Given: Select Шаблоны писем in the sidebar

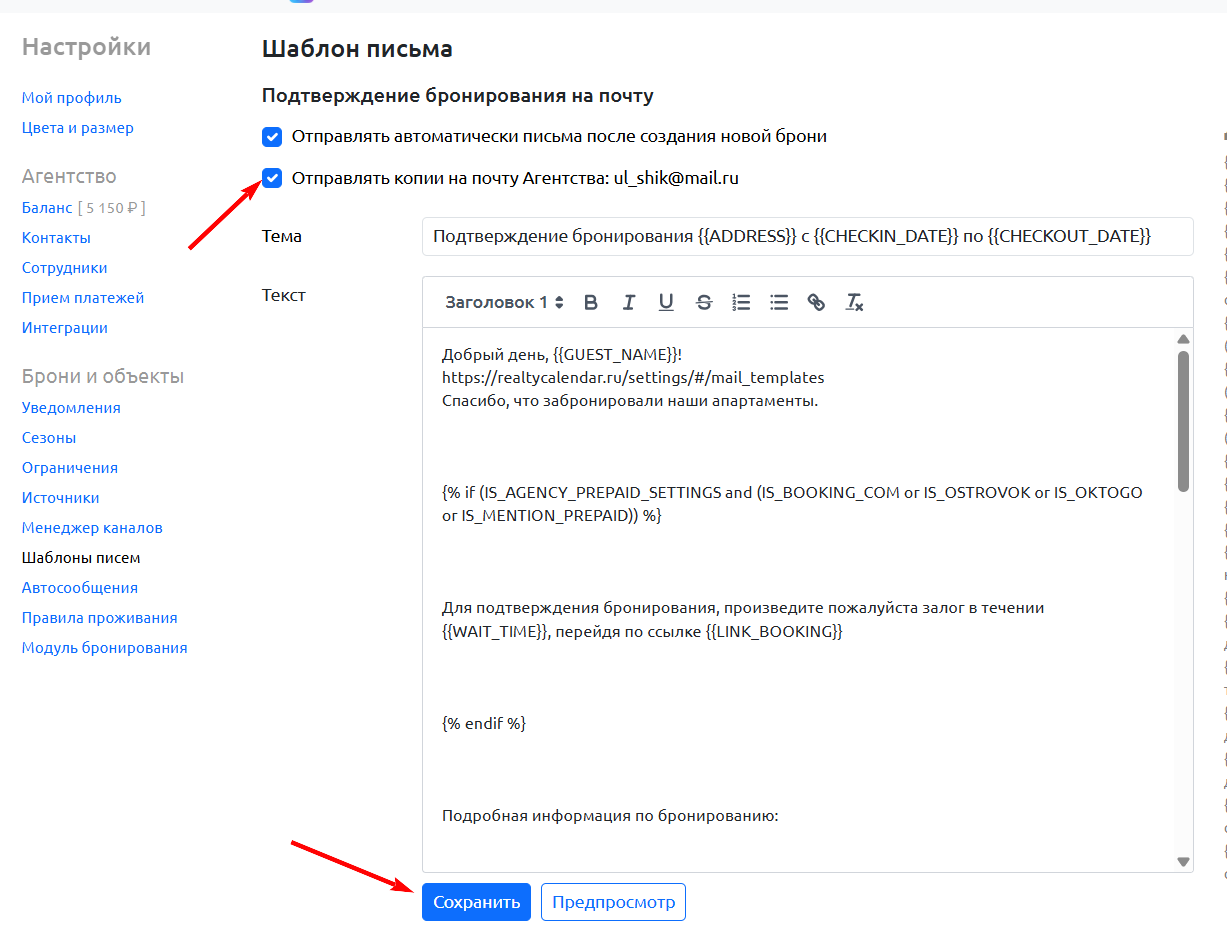Looking at the screenshot, I should 81,558.
